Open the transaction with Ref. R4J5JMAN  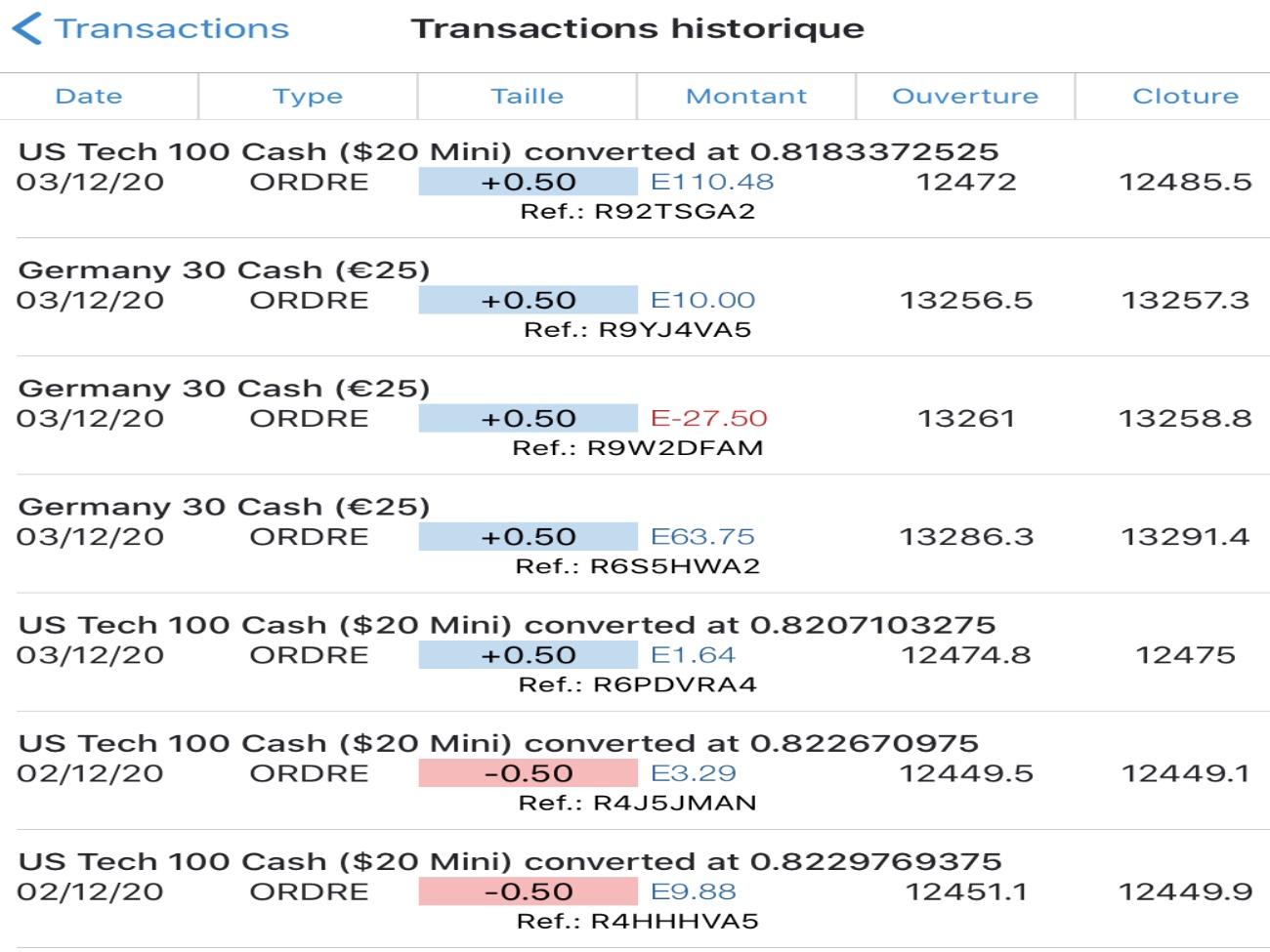pos(637,803)
